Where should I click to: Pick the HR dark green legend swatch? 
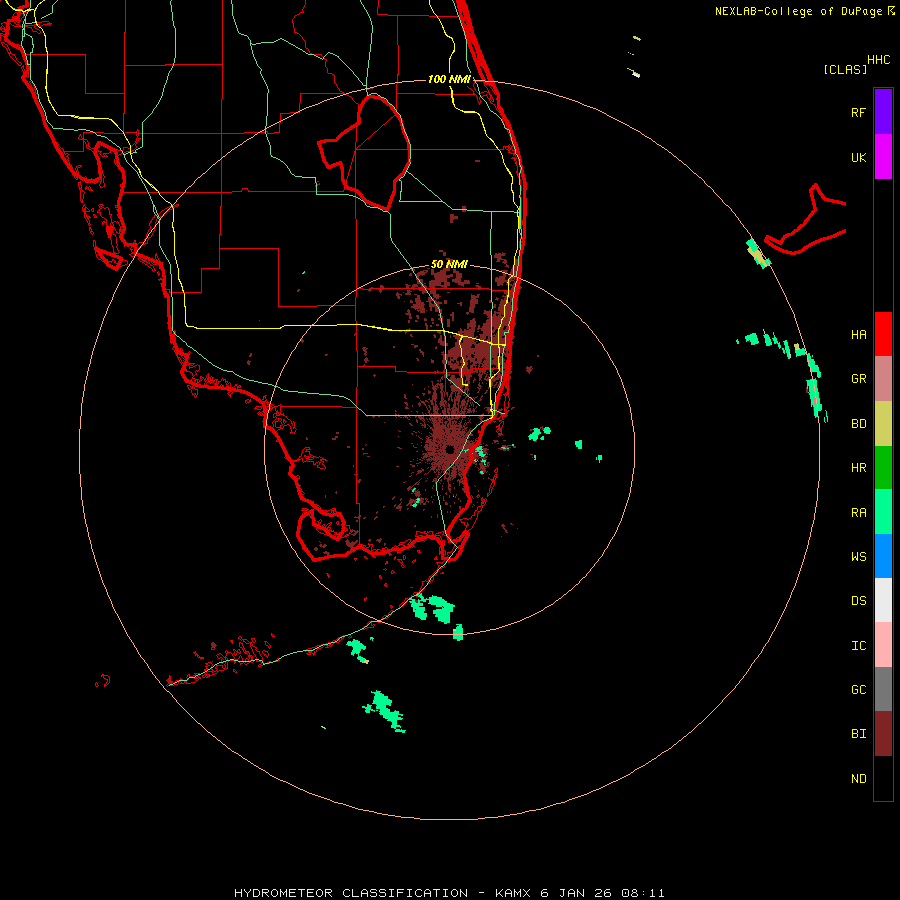tap(883, 468)
